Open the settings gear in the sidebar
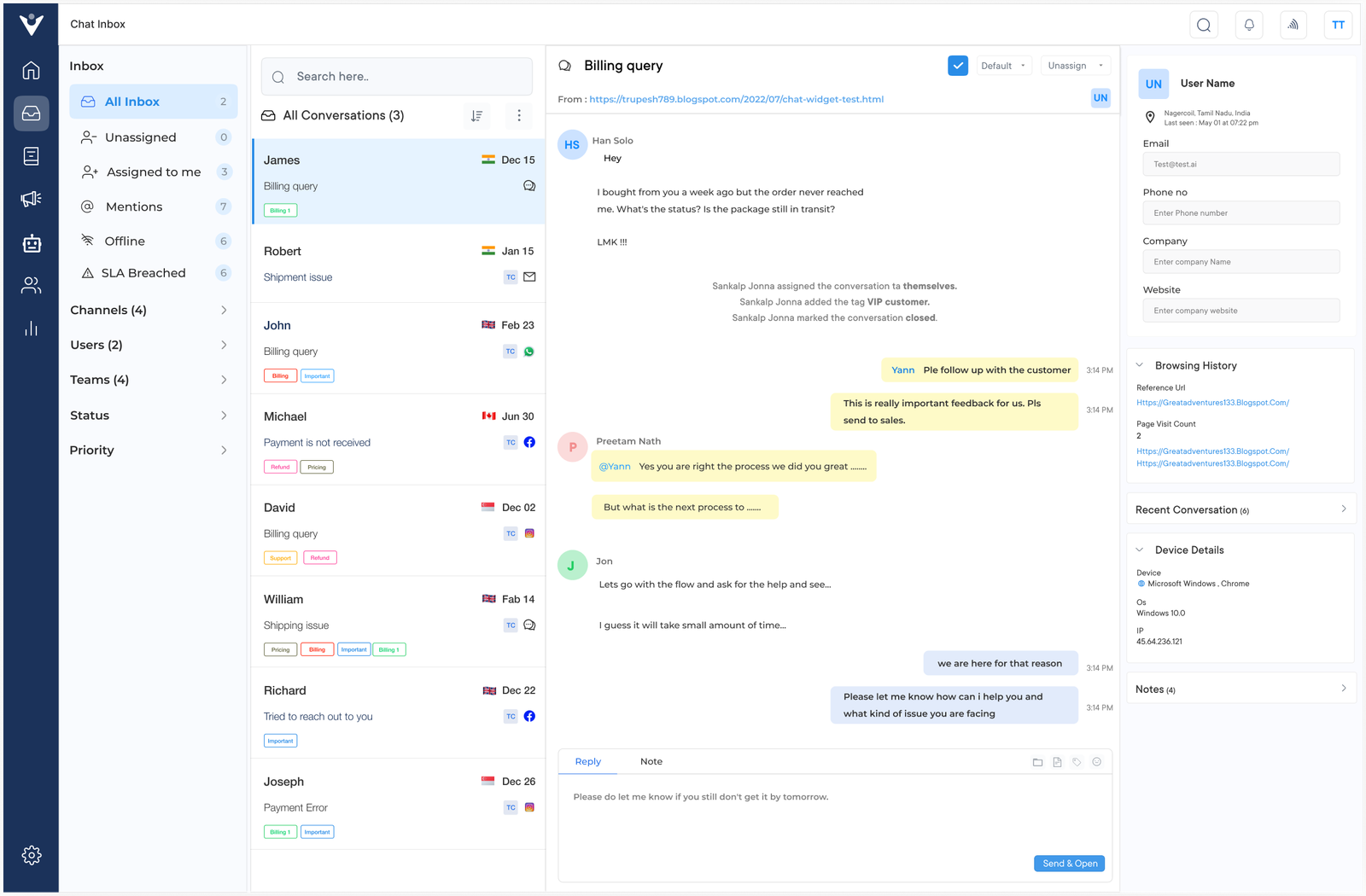 coord(32,855)
